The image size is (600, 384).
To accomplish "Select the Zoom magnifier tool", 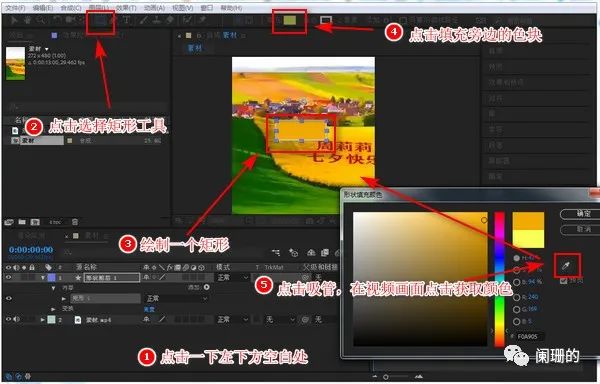I will click(x=41, y=20).
